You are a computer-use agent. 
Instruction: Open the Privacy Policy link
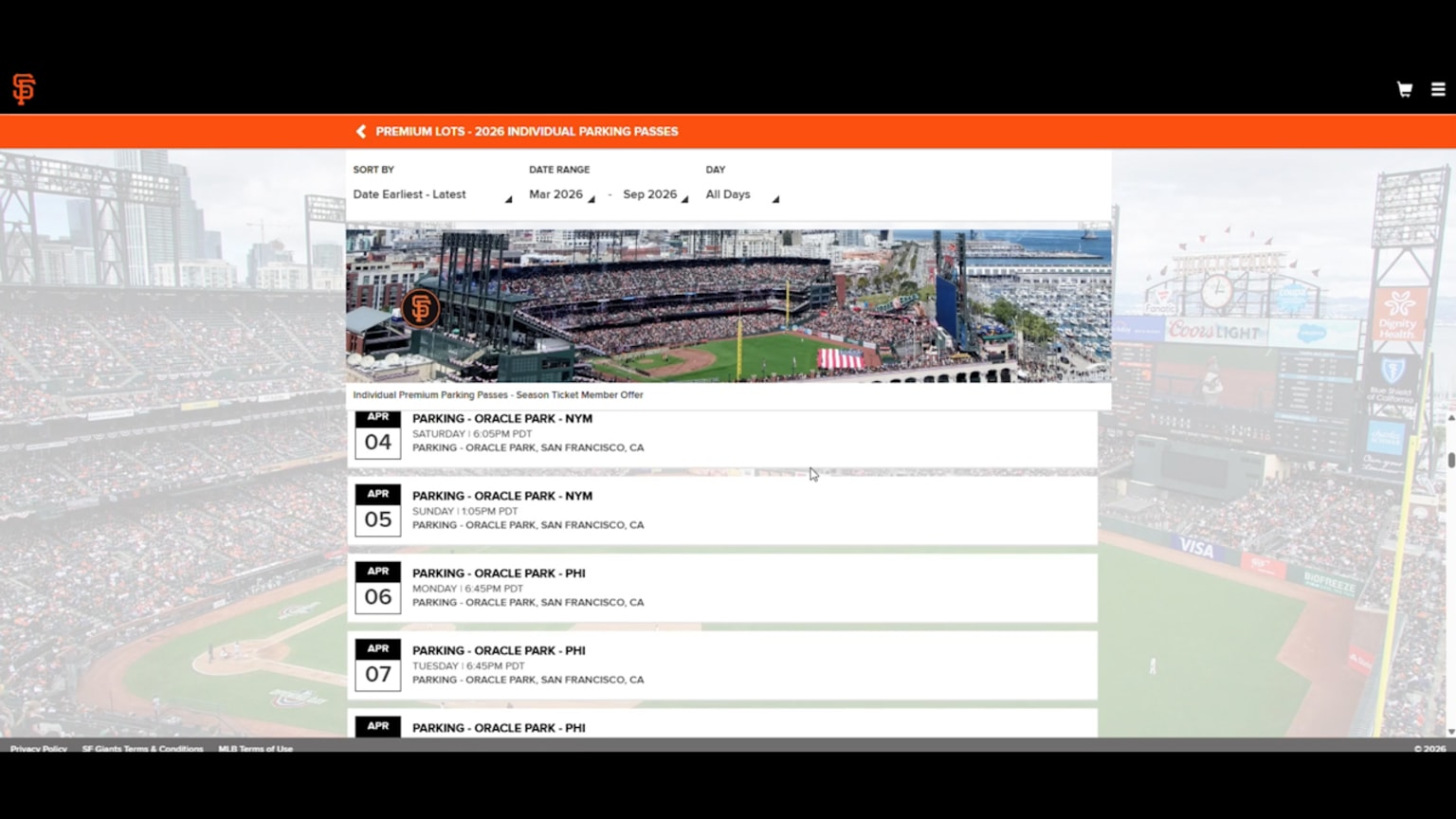click(39, 749)
